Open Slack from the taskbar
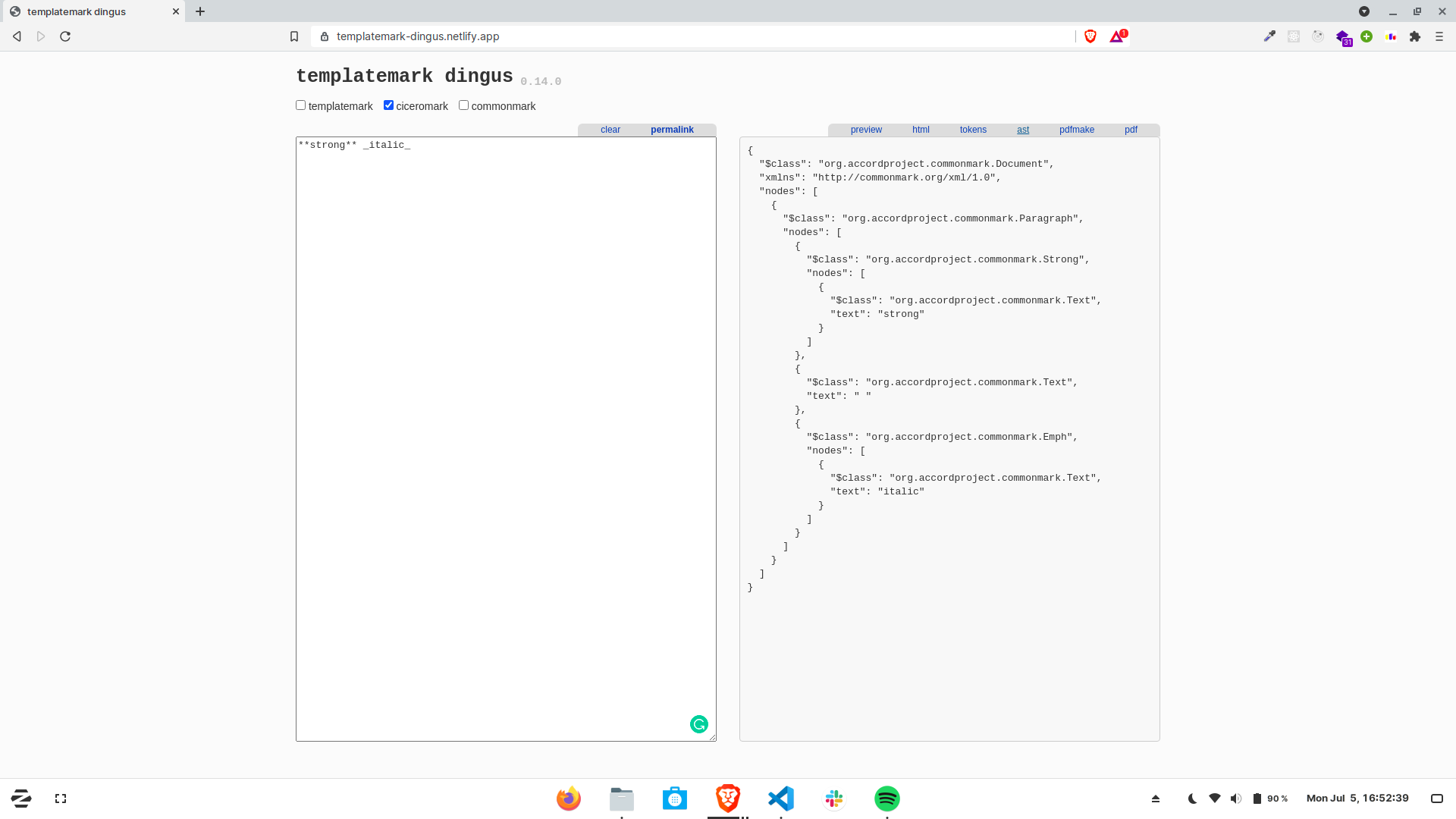The height and width of the screenshot is (819, 1456). pyautogui.click(x=834, y=799)
